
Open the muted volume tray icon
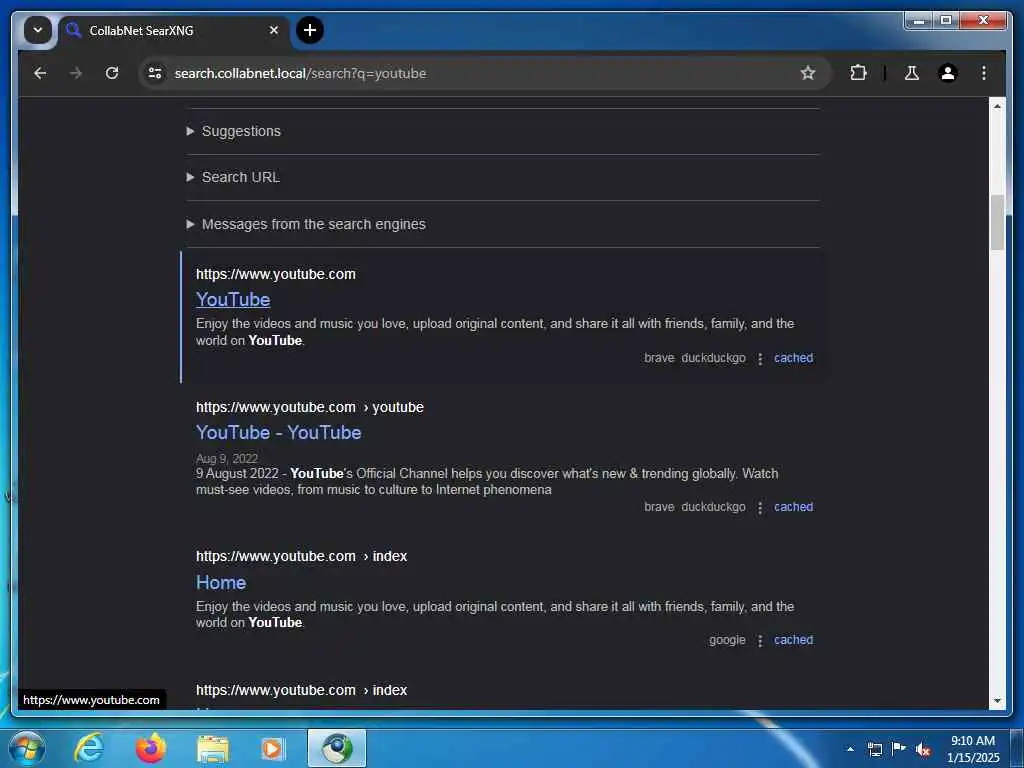pos(923,749)
